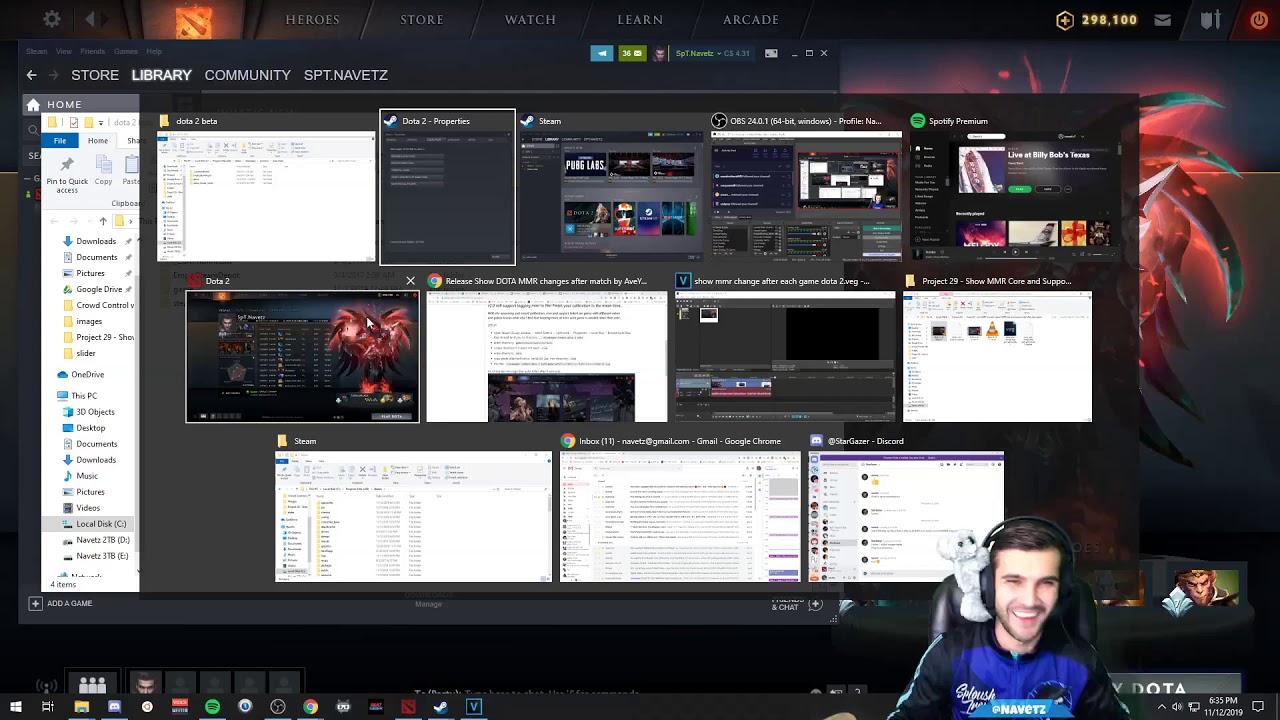The image size is (1280, 720).
Task: Toggle Steam Big Picture mode icon
Action: pyautogui.click(x=771, y=53)
